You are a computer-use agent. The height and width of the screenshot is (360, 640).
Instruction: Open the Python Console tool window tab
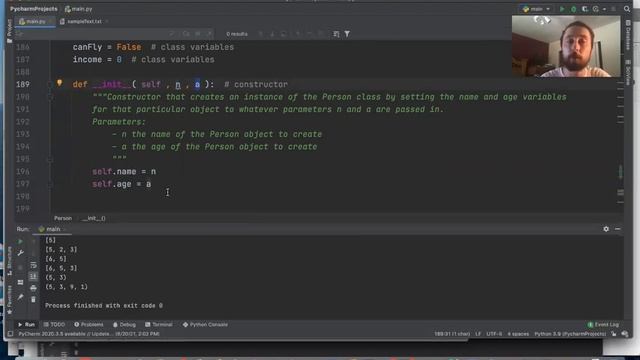pyautogui.click(x=205, y=324)
